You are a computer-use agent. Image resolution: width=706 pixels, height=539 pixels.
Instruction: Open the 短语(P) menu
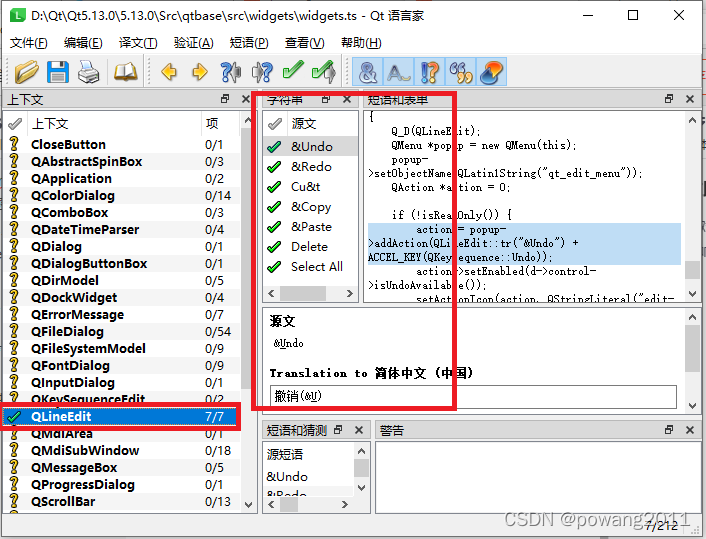click(x=249, y=43)
